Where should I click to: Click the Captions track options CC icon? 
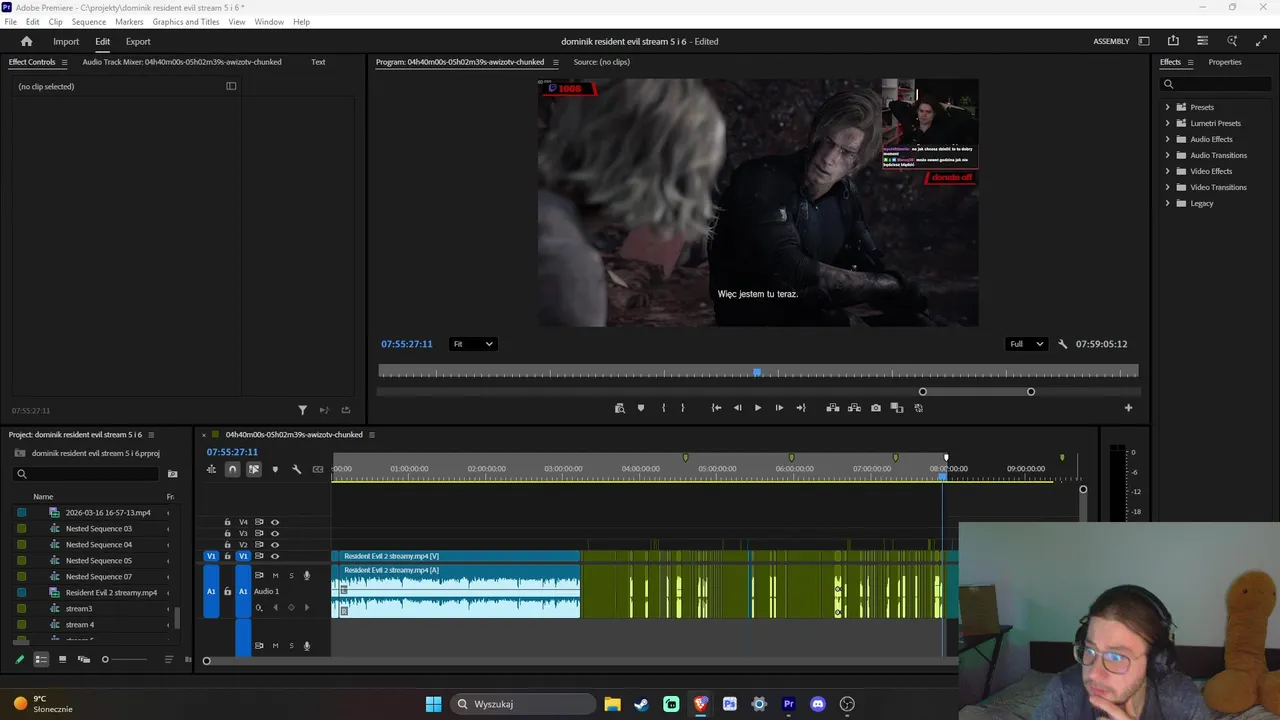[x=318, y=469]
